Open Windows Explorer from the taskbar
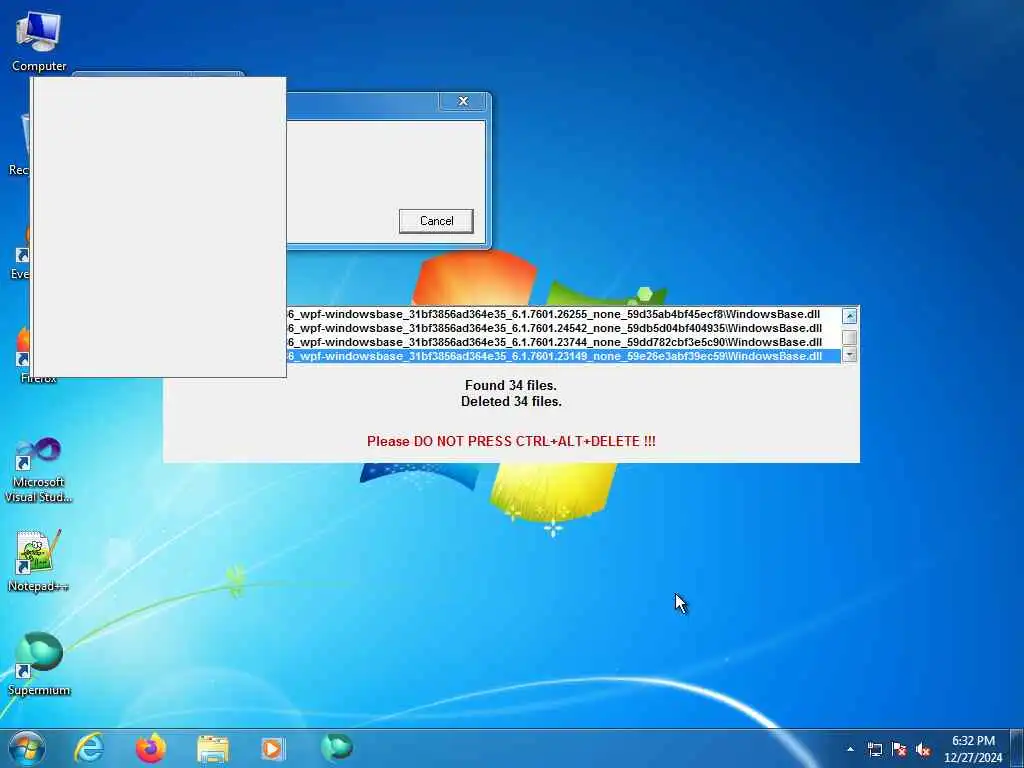1024x768 pixels. pyautogui.click(x=213, y=749)
